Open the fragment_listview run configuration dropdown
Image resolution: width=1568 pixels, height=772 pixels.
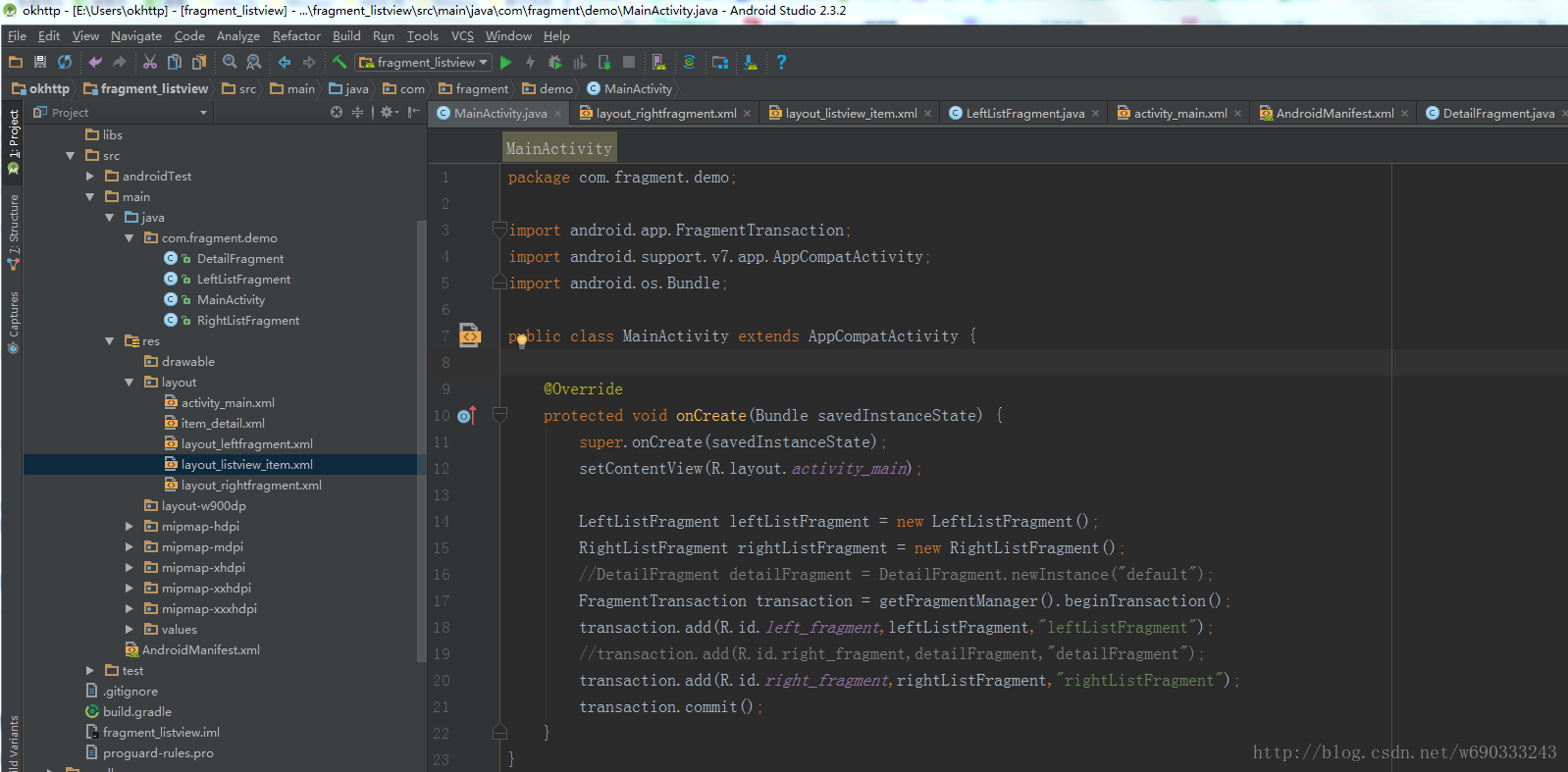tap(423, 62)
